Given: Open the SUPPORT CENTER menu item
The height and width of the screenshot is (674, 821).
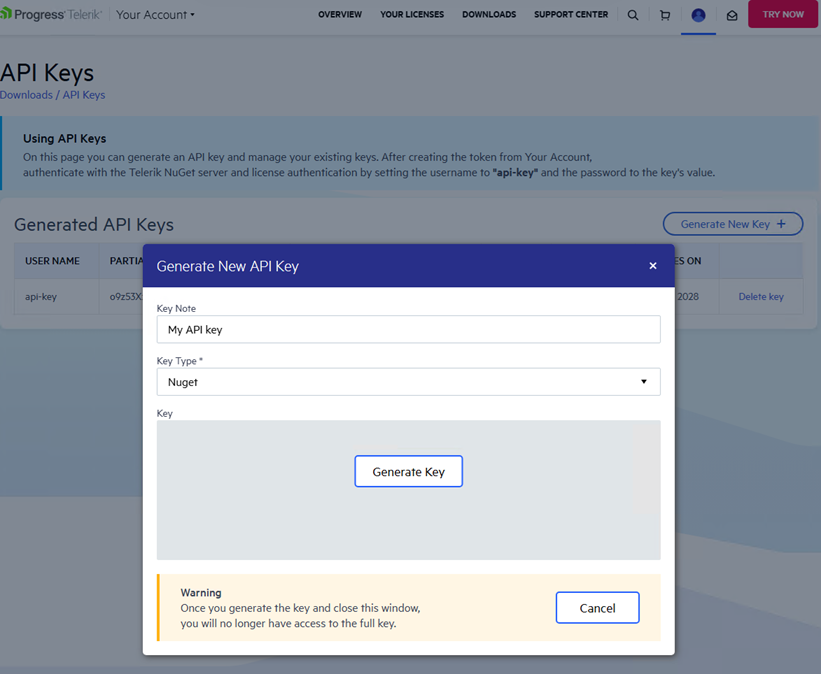Looking at the screenshot, I should (x=570, y=14).
